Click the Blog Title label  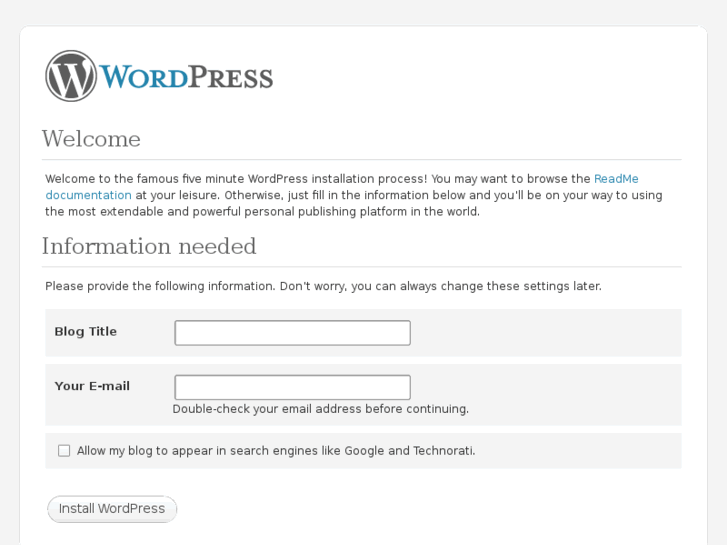pos(85,332)
